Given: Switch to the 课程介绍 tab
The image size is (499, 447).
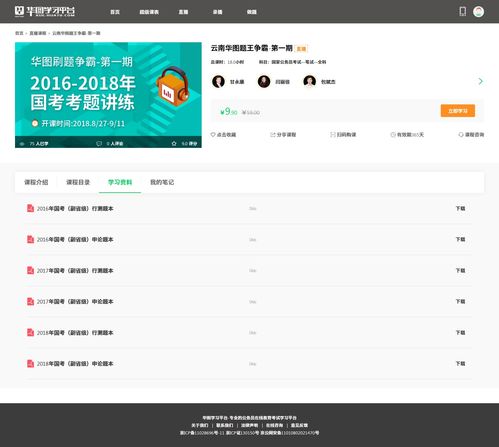Looking at the screenshot, I should (x=36, y=182).
